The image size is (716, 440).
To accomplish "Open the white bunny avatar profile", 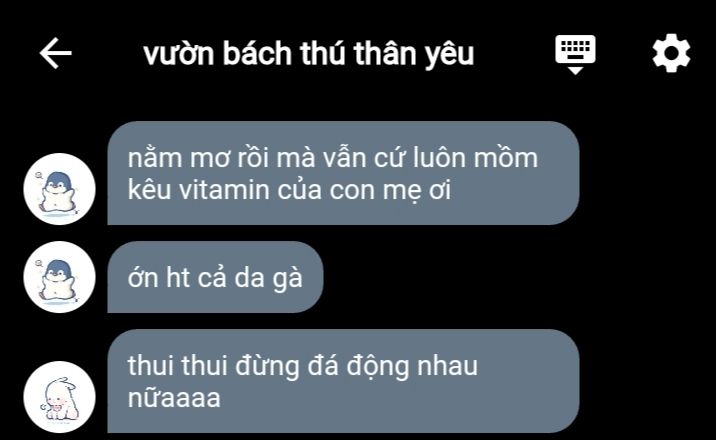I will [59, 397].
